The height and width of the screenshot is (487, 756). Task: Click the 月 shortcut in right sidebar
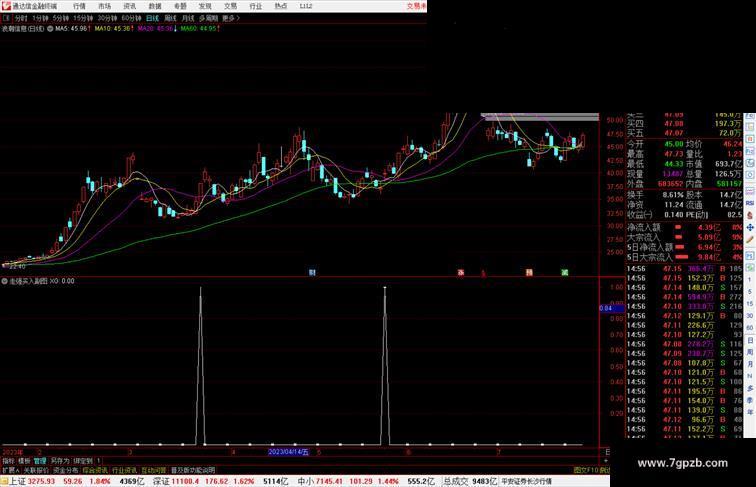[750, 365]
